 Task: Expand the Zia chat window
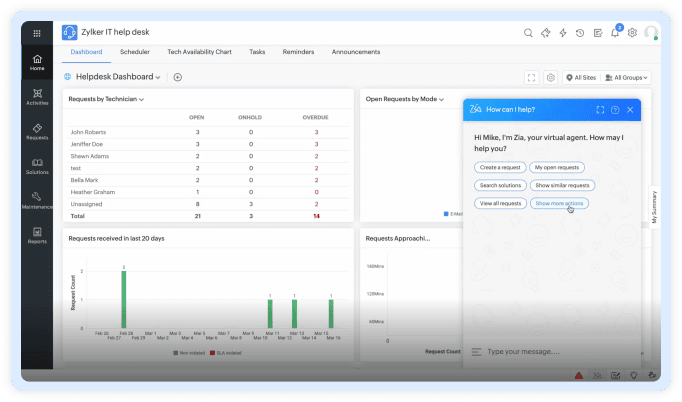(600, 110)
